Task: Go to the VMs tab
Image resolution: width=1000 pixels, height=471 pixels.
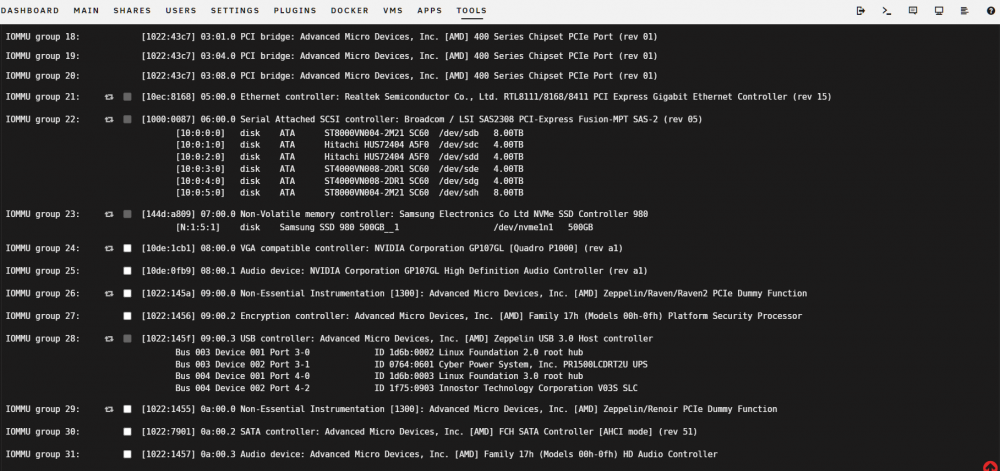Action: (x=393, y=11)
